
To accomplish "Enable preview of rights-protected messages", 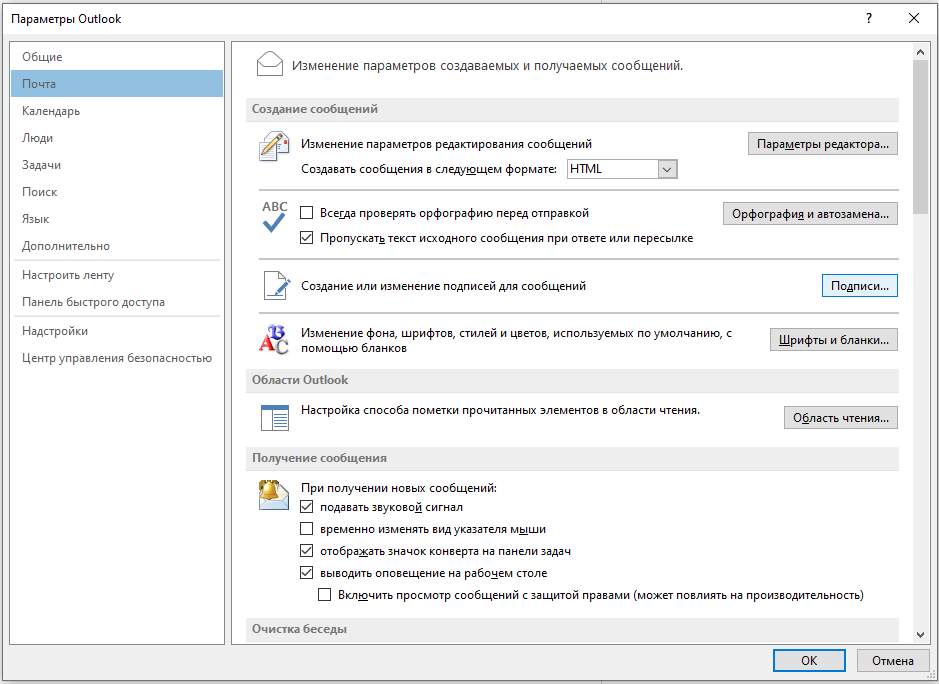I will click(325, 595).
